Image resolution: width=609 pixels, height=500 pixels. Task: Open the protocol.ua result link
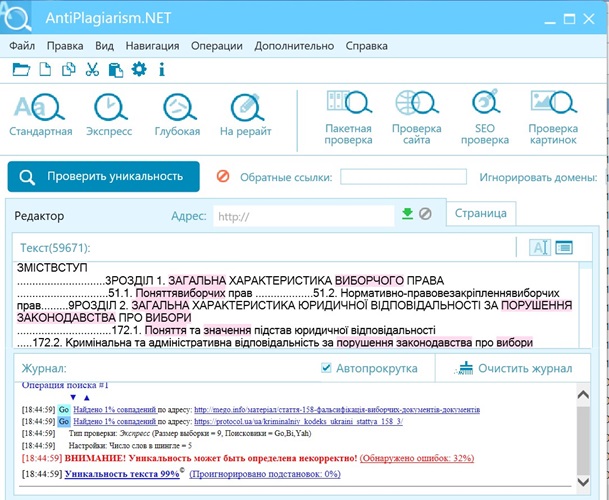point(298,422)
